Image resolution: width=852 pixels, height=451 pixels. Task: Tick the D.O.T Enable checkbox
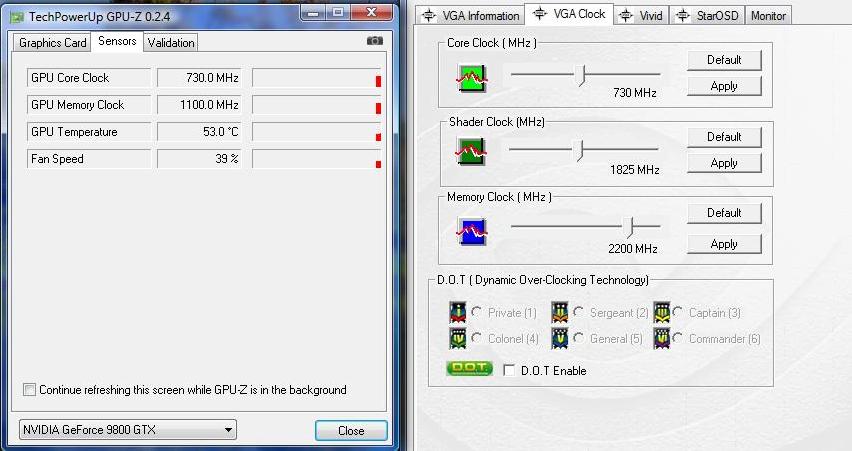click(x=509, y=371)
